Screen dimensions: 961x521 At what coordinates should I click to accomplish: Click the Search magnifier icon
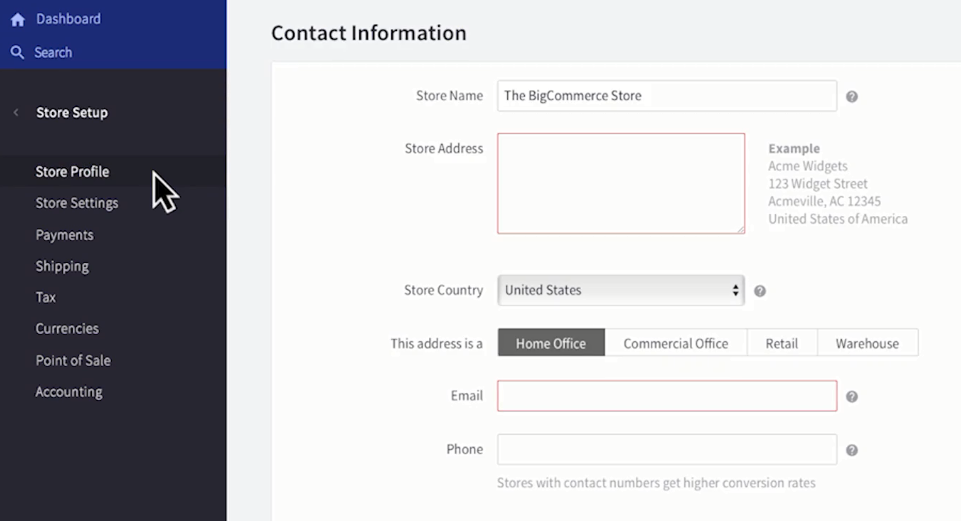(17, 52)
